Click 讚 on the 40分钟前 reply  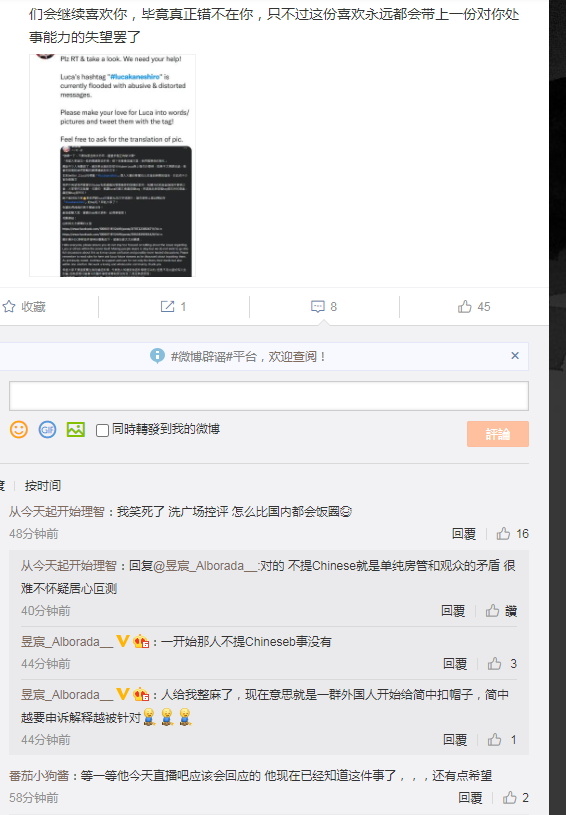[502, 611]
